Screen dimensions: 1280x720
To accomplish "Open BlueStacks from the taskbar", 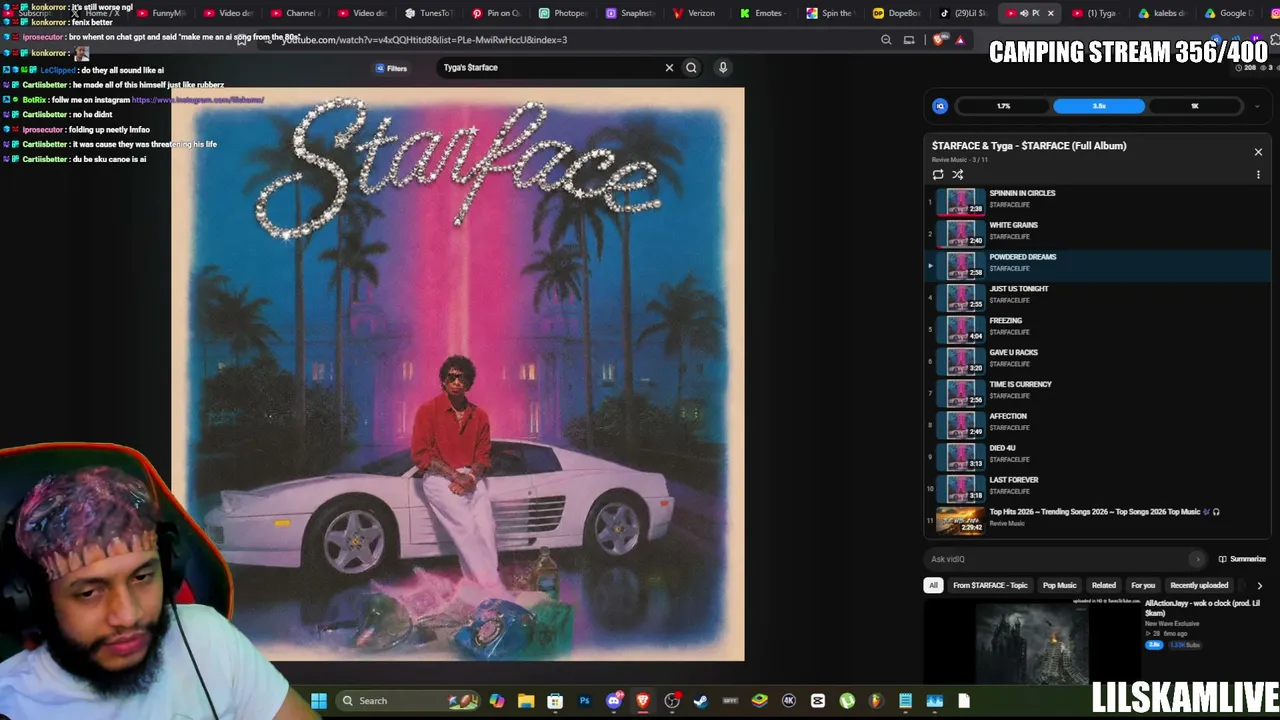I will tap(760, 701).
